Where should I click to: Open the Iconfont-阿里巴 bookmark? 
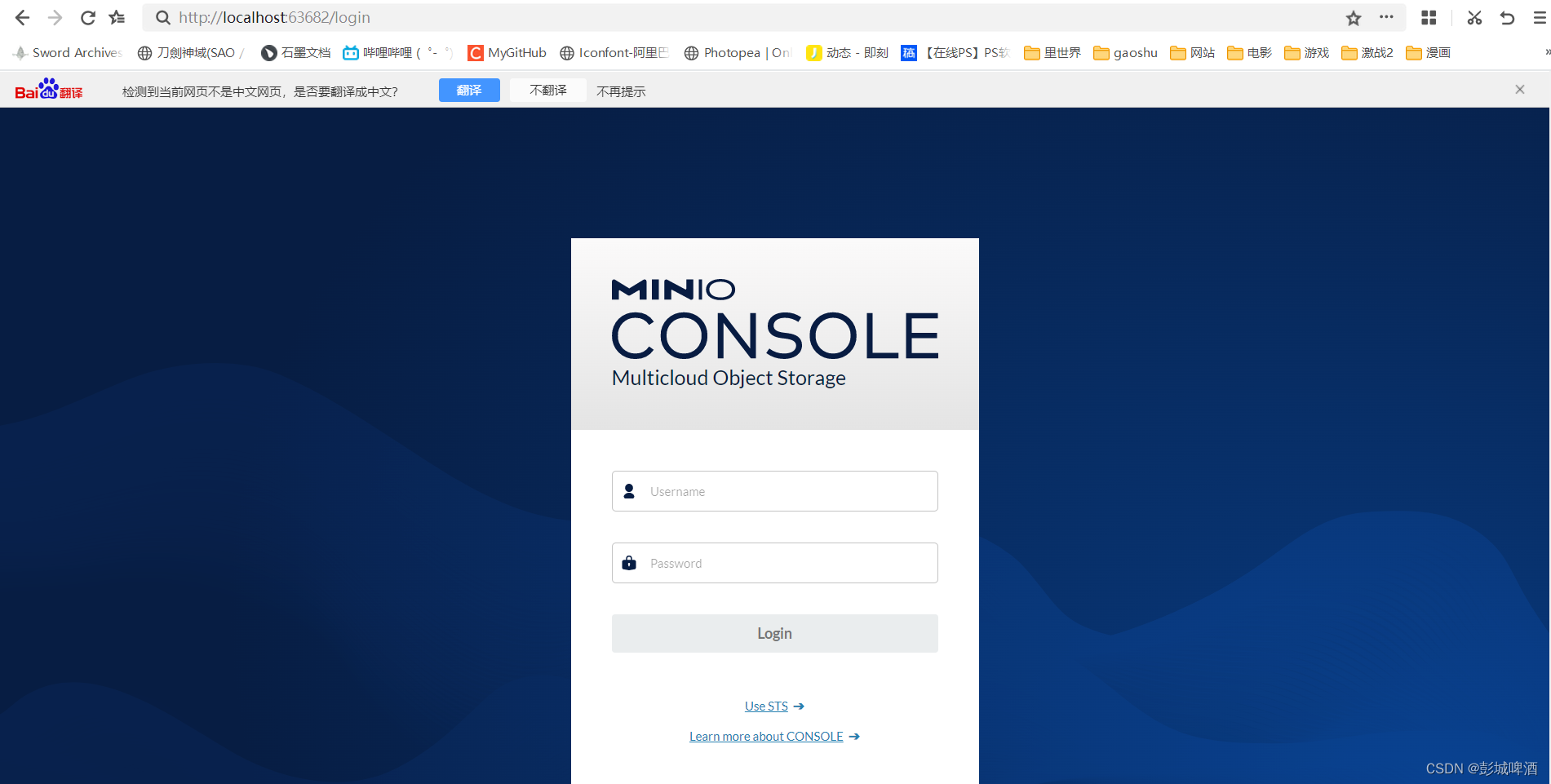[x=614, y=52]
